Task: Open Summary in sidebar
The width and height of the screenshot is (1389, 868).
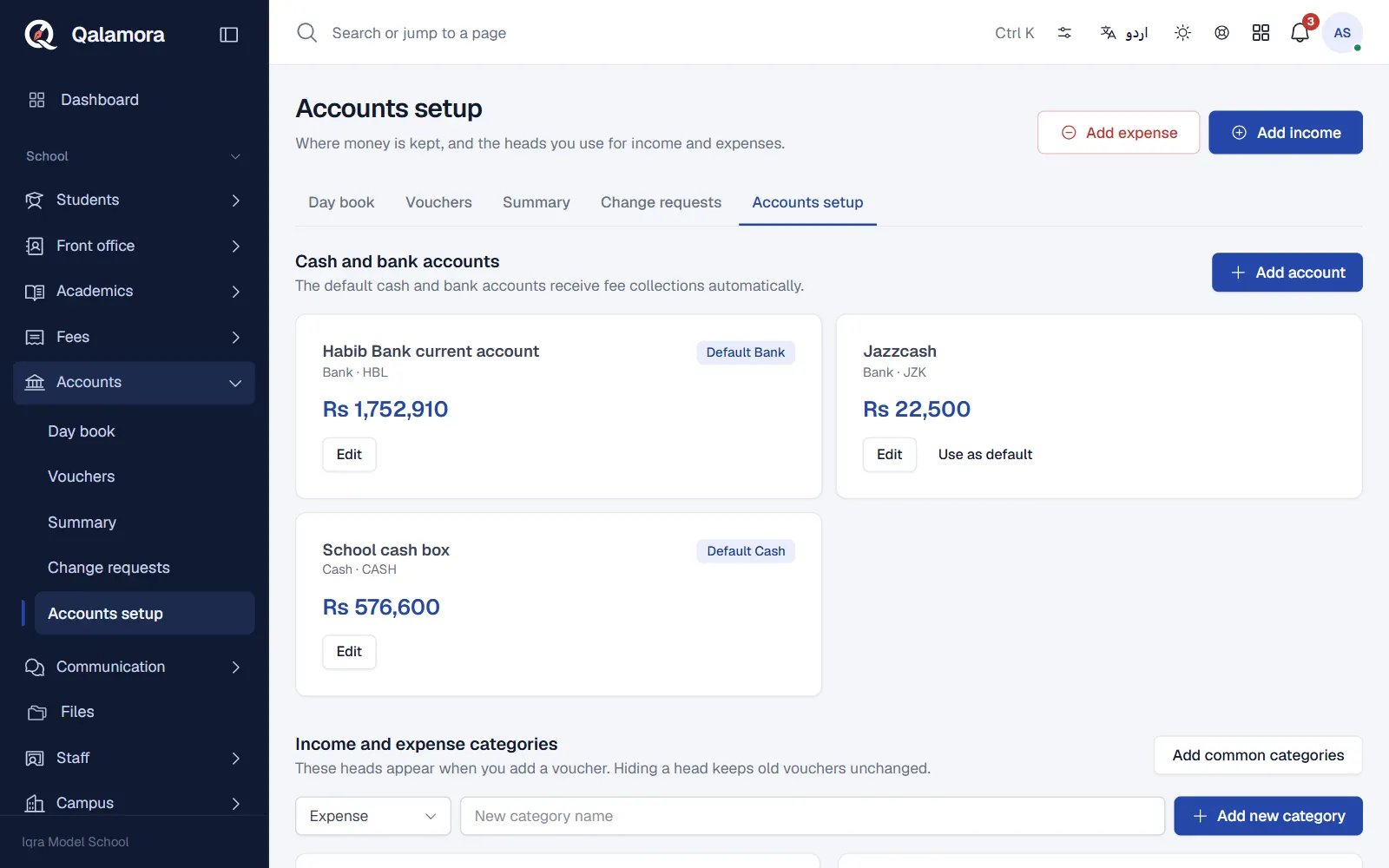Action: pos(145,523)
